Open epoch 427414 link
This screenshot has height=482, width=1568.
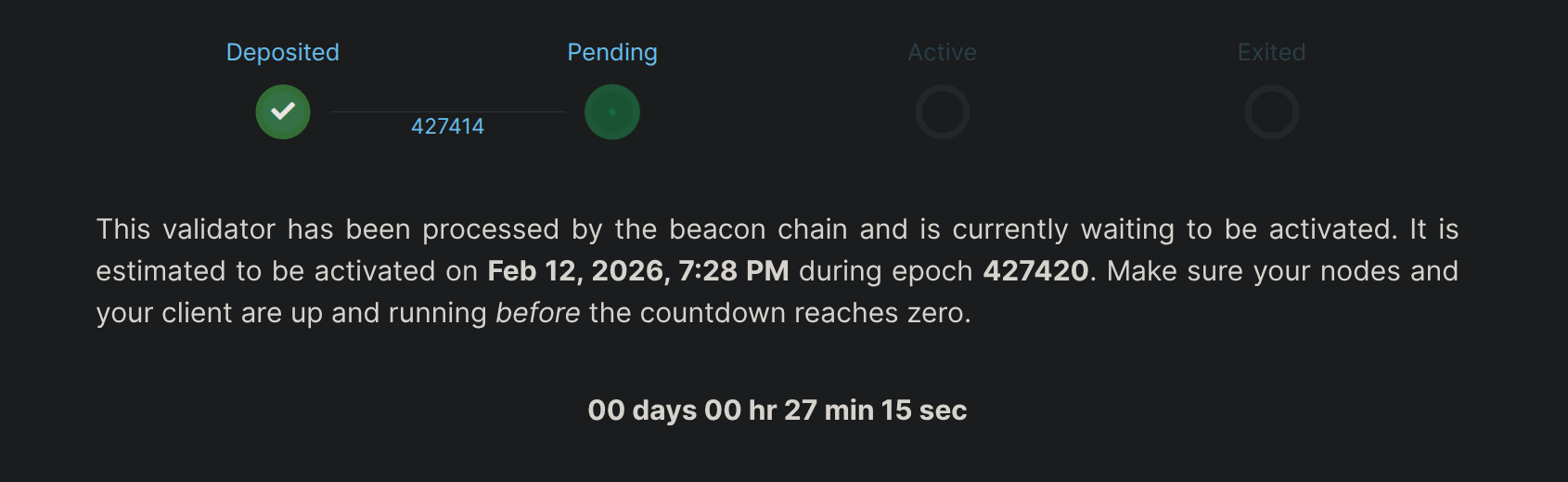coord(447,126)
